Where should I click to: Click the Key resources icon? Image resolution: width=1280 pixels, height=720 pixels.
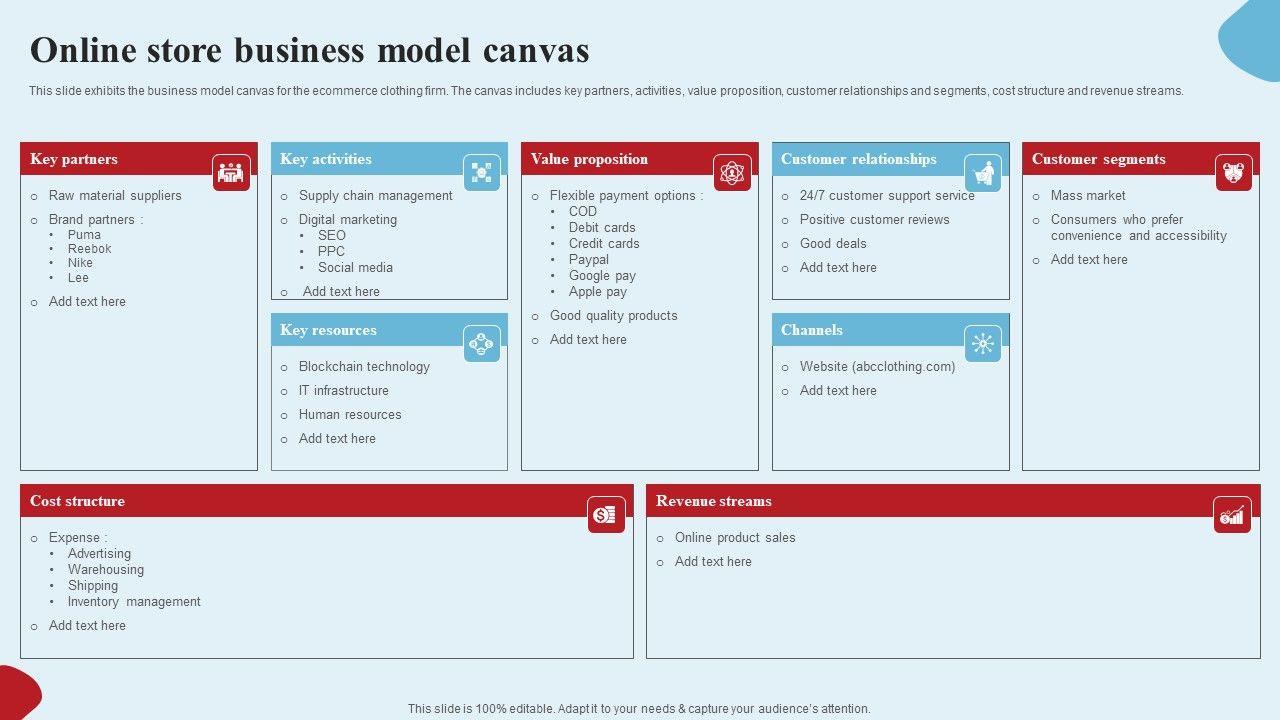pyautogui.click(x=482, y=344)
